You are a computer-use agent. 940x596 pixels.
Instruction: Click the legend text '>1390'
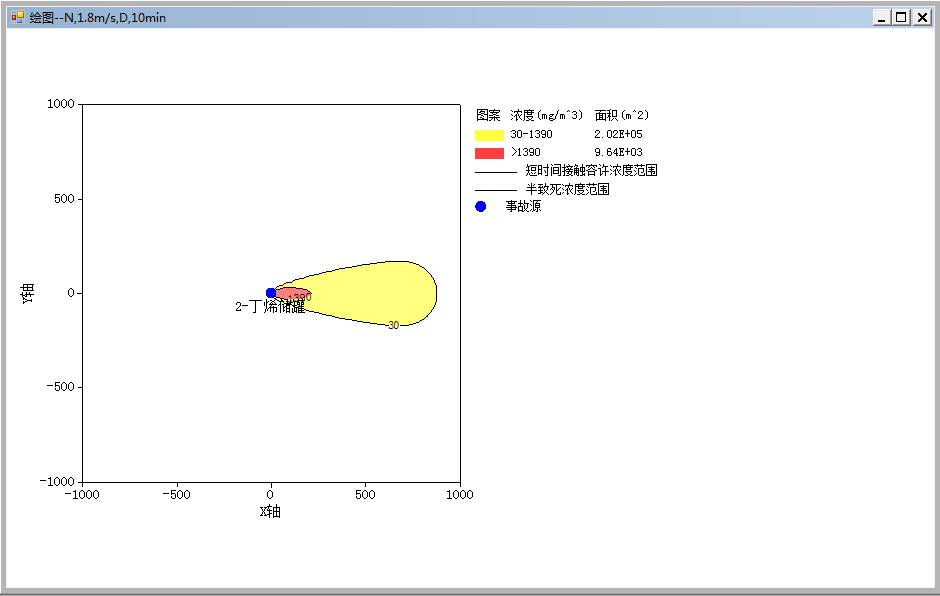pos(526,152)
